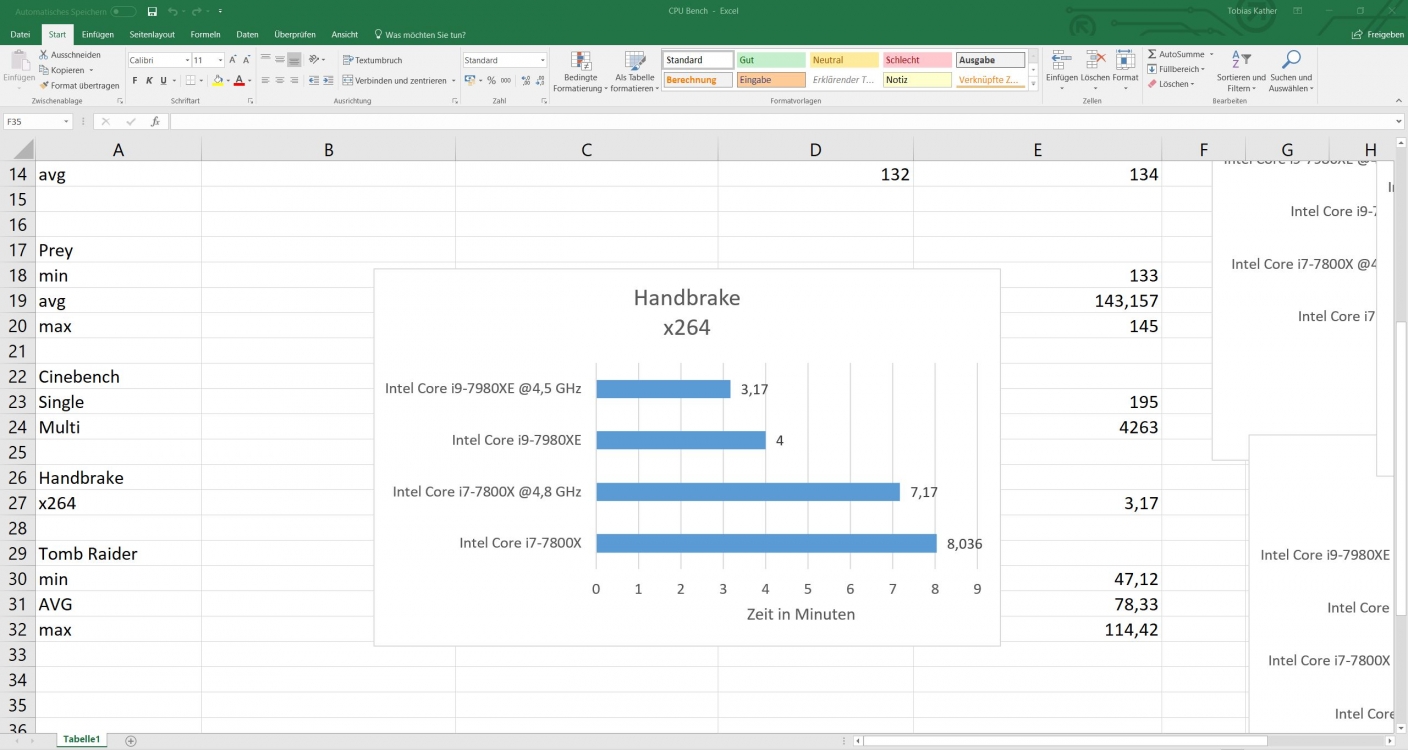1408x750 pixels.
Task: Toggle Automatisches Speichern switch
Action: [123, 11]
